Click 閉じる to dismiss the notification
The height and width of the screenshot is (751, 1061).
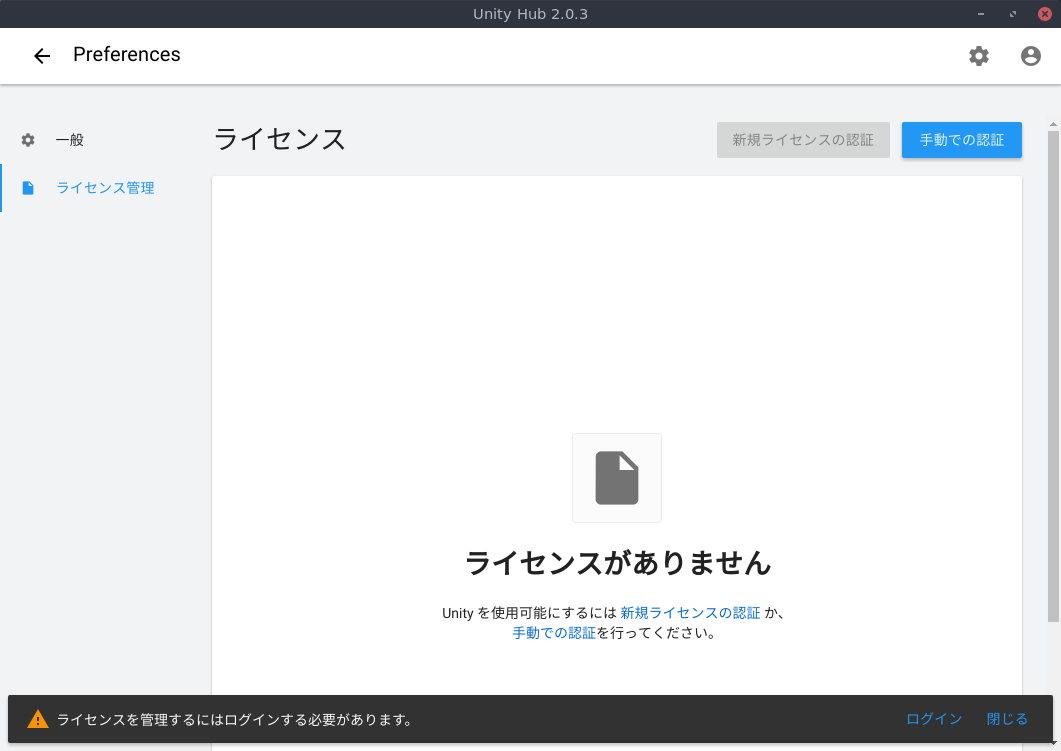click(1006, 718)
